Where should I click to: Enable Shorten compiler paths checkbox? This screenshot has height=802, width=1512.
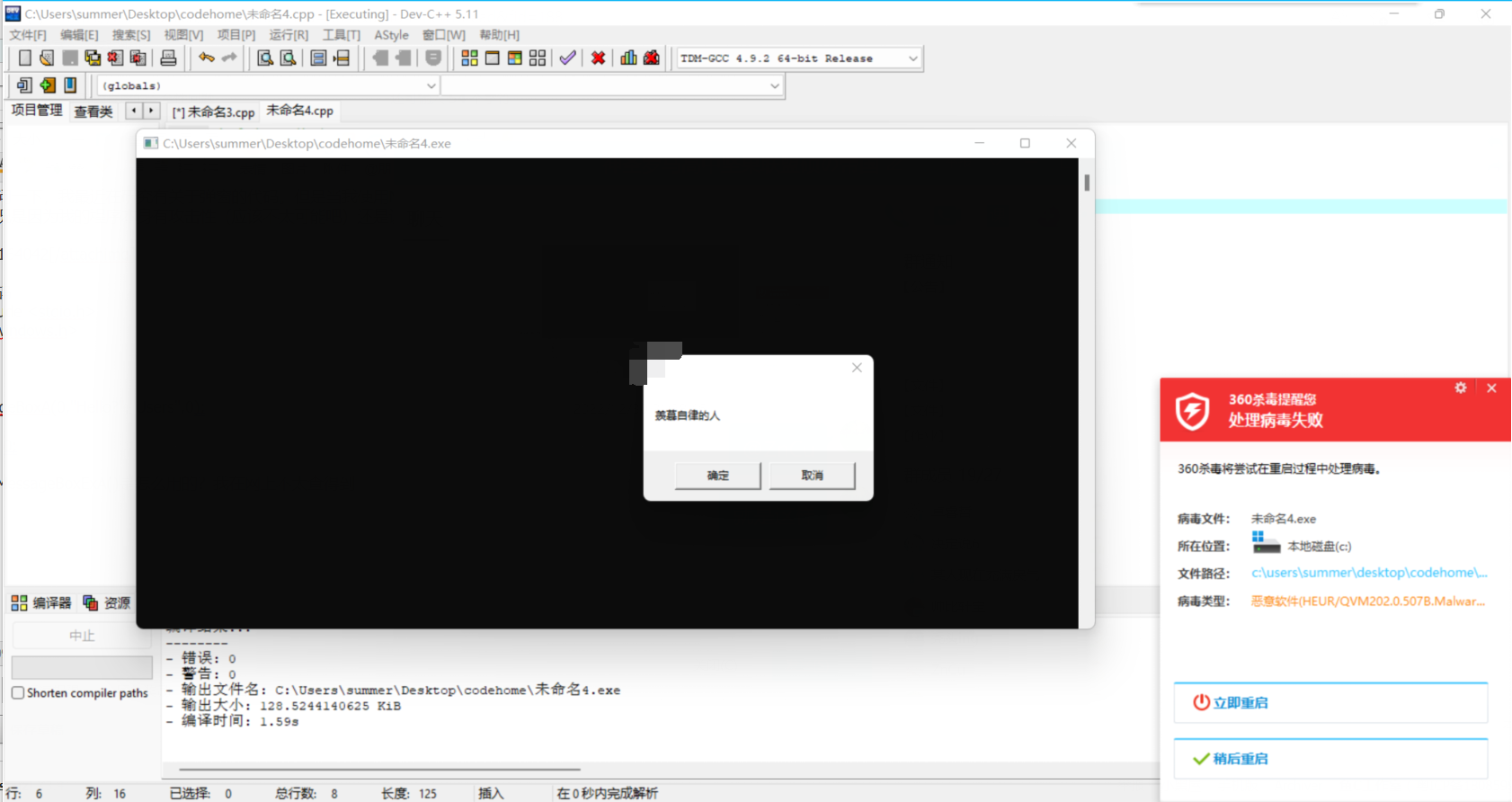point(18,693)
